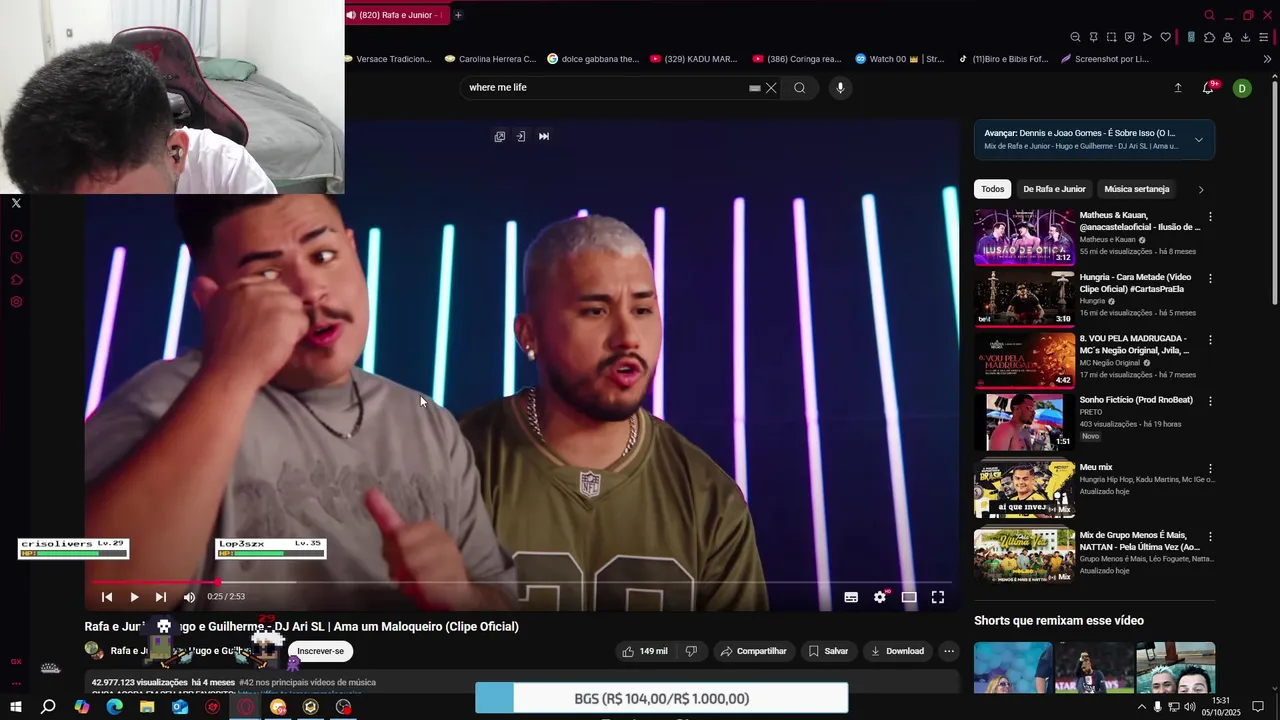Screen dimensions: 1280x720
Task: Open options menu for Mix de Grupo Menos É Mais
Action: (1210, 537)
